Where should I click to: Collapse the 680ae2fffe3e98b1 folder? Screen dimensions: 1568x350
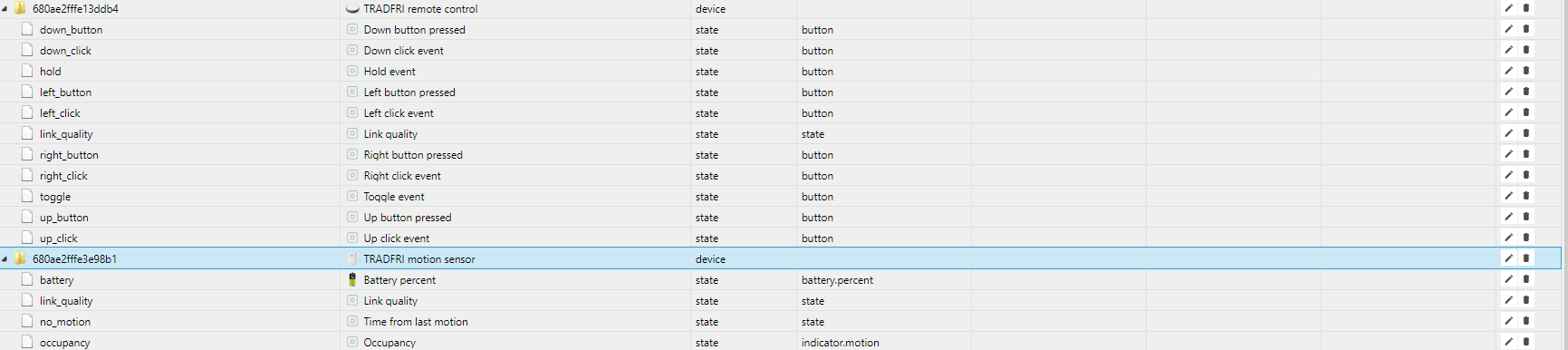pos(5,258)
